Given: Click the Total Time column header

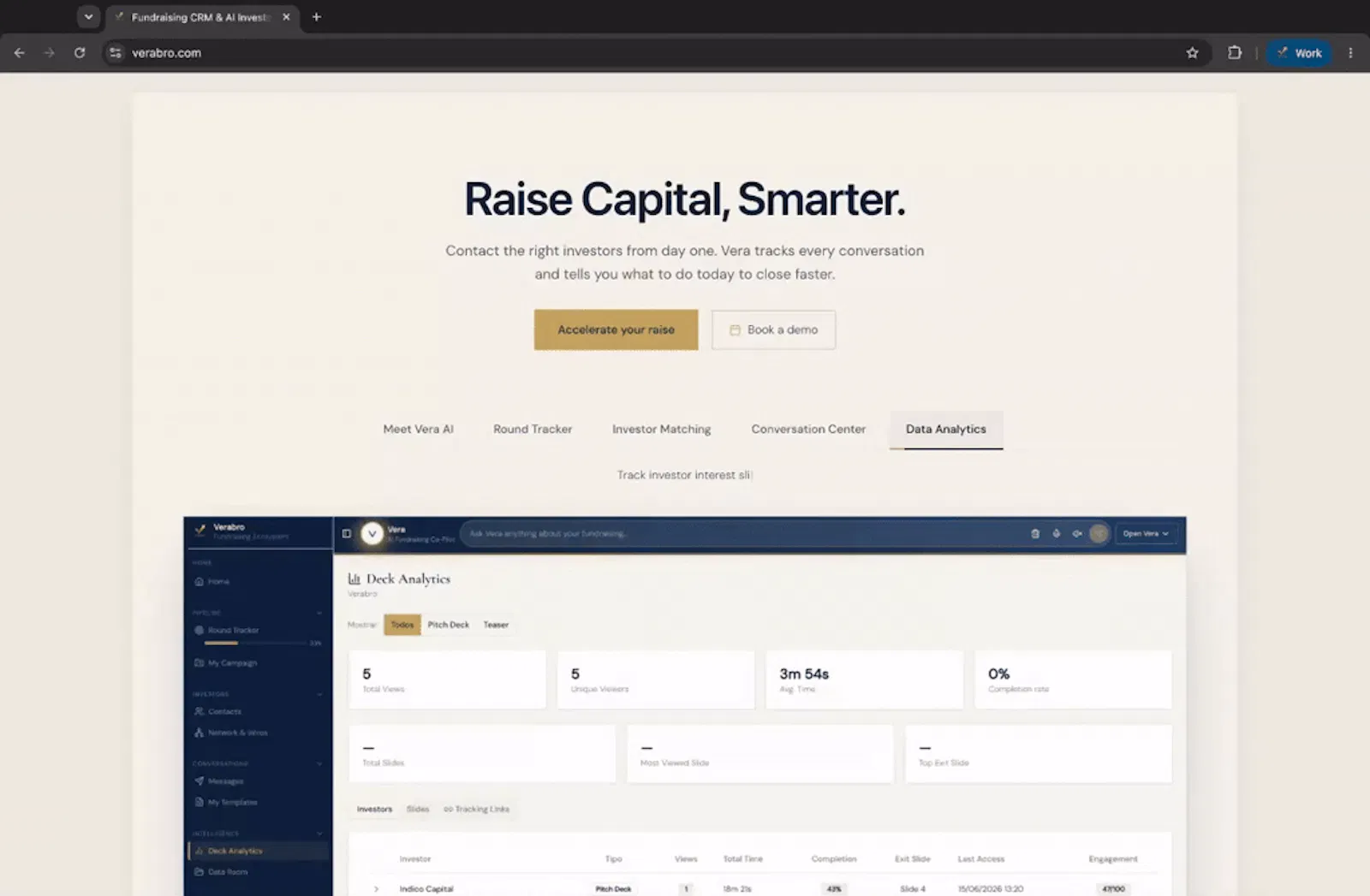Looking at the screenshot, I should point(742,858).
